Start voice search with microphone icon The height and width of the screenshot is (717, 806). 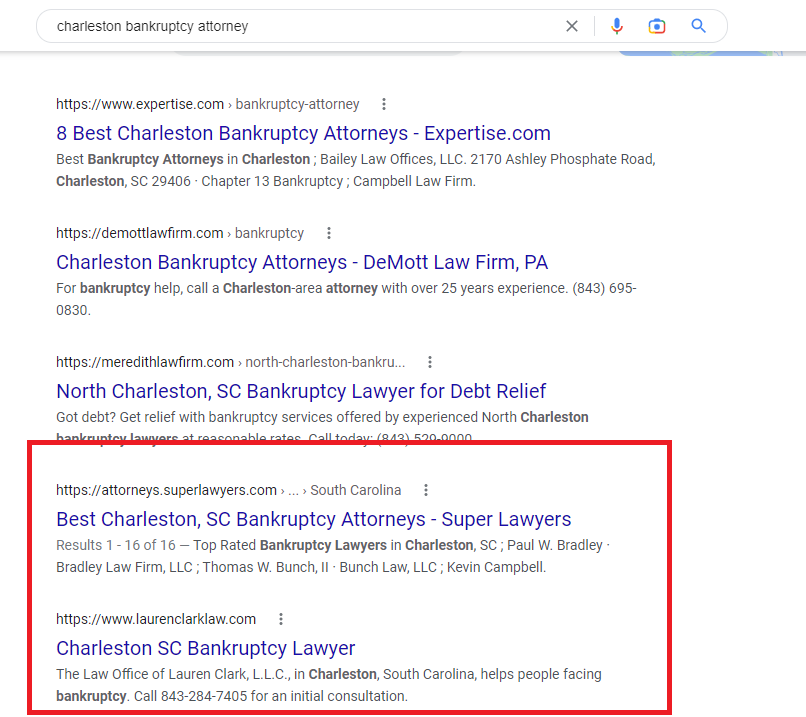617,26
